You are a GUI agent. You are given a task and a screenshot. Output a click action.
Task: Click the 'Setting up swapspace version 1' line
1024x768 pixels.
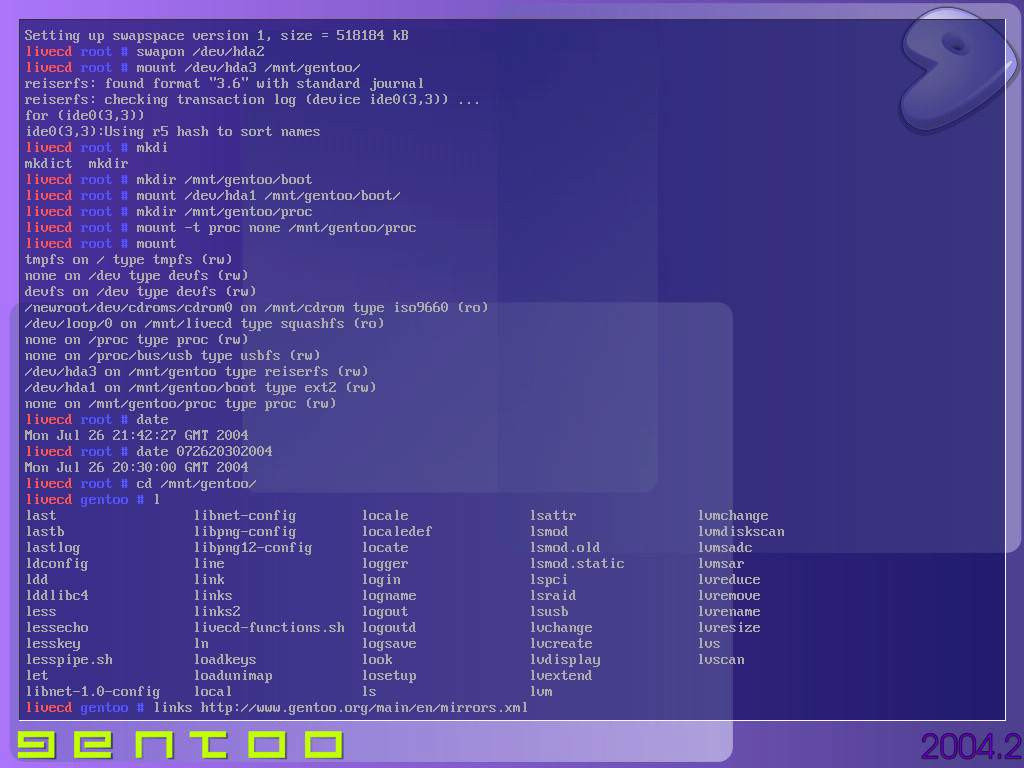pos(217,36)
